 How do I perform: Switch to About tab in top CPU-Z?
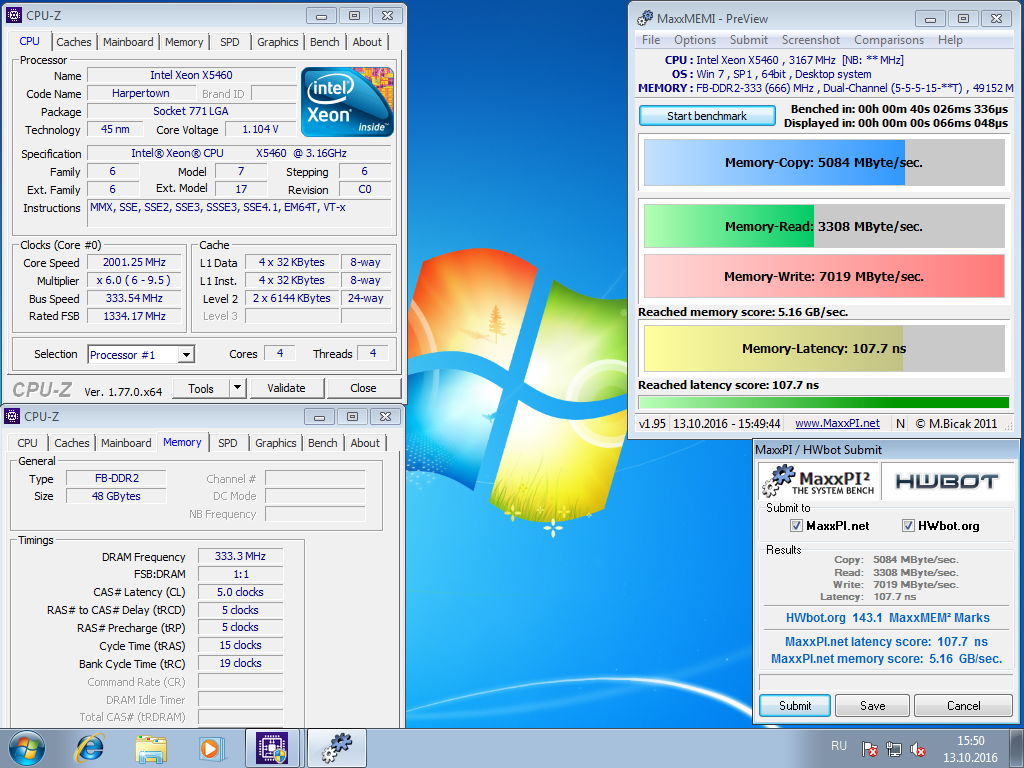pos(367,42)
